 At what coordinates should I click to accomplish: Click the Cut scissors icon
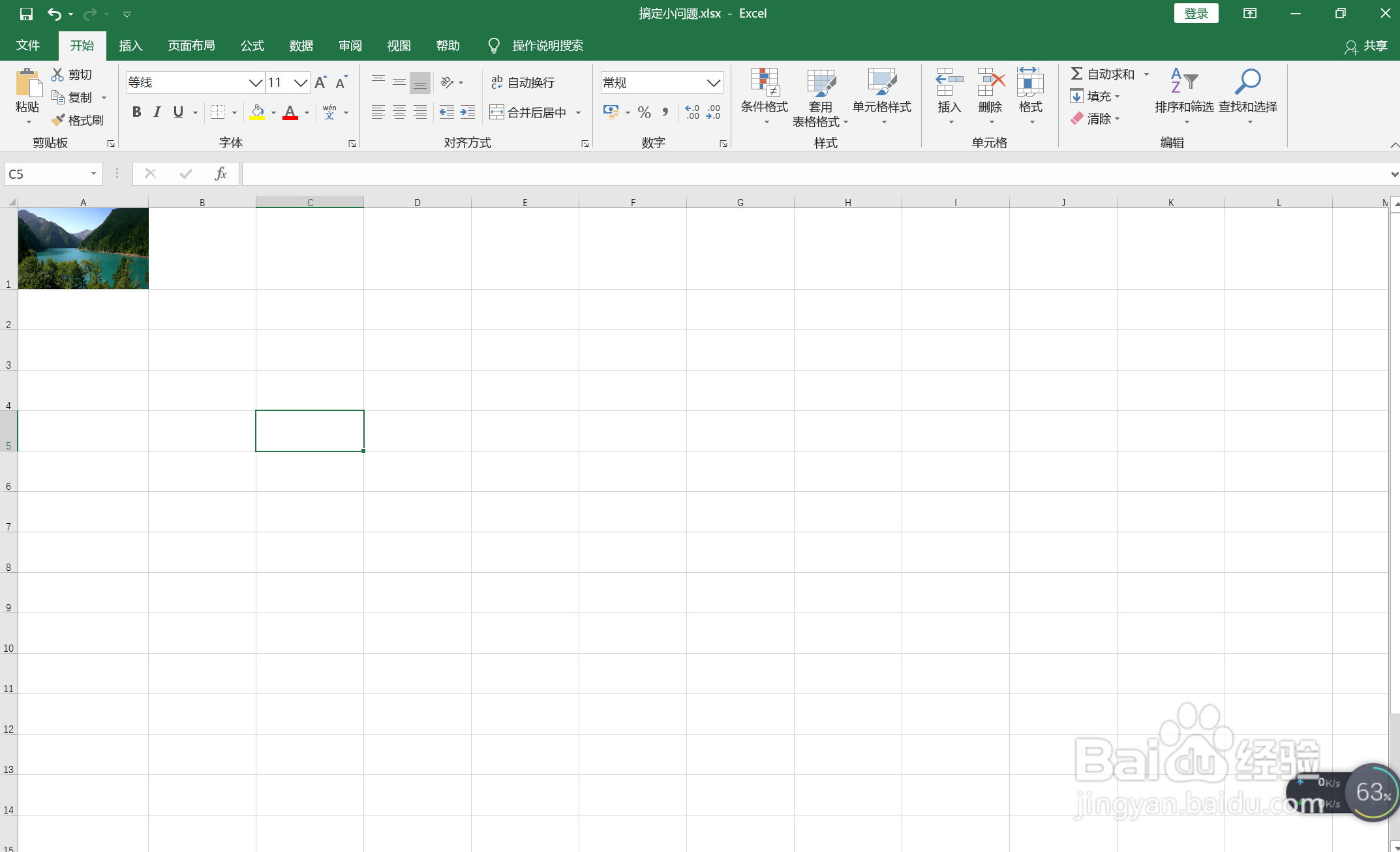(x=58, y=74)
